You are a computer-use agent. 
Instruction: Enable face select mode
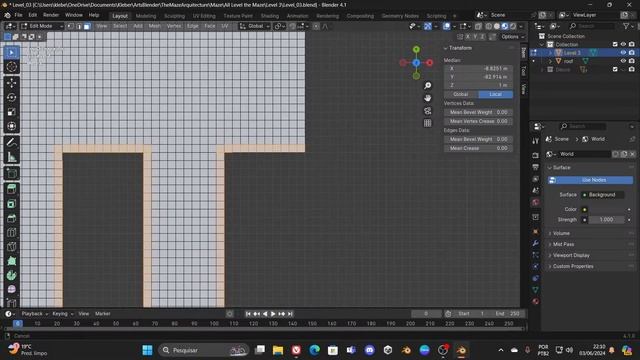87,26
